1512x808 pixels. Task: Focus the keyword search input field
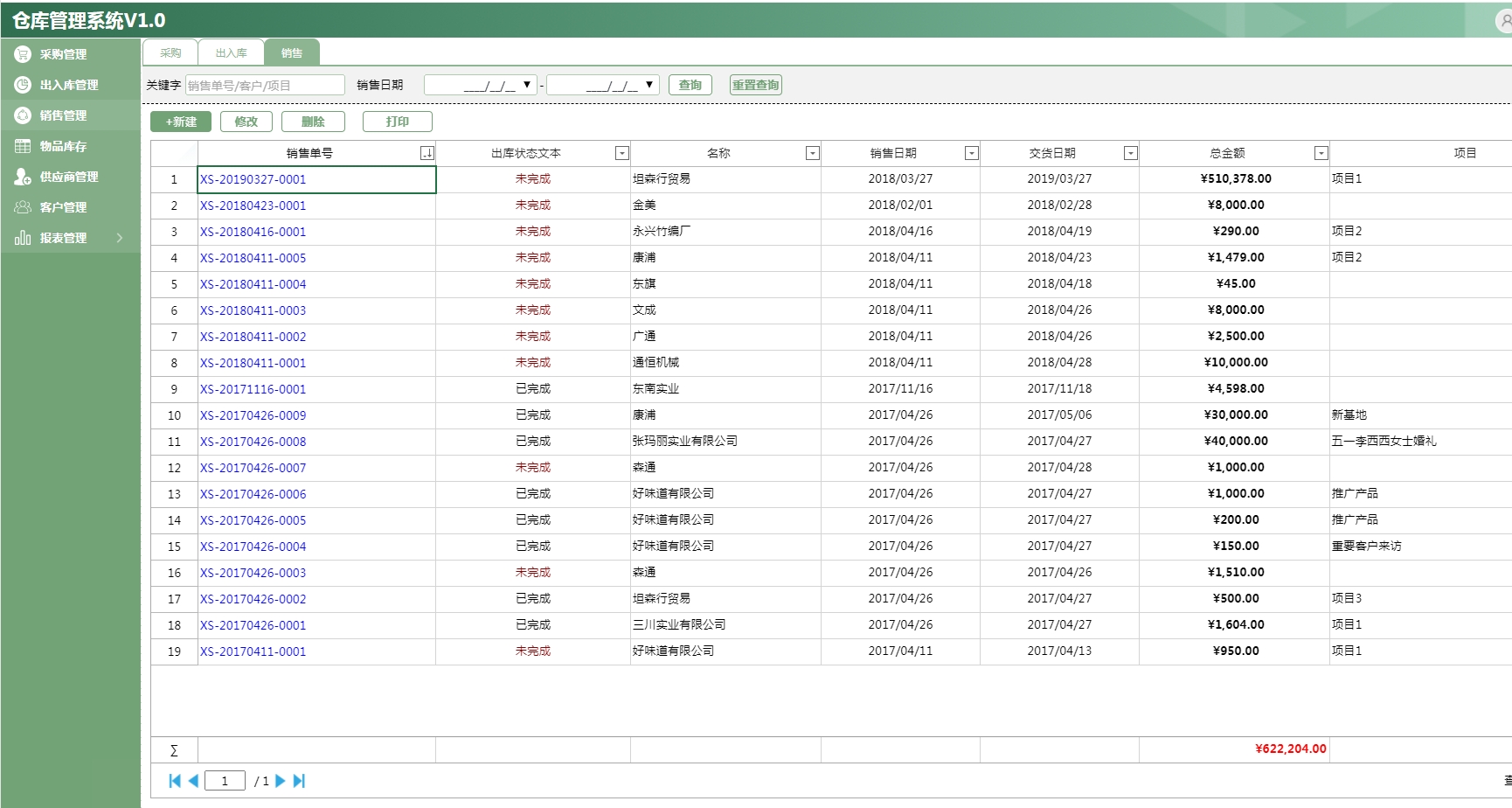click(x=265, y=85)
